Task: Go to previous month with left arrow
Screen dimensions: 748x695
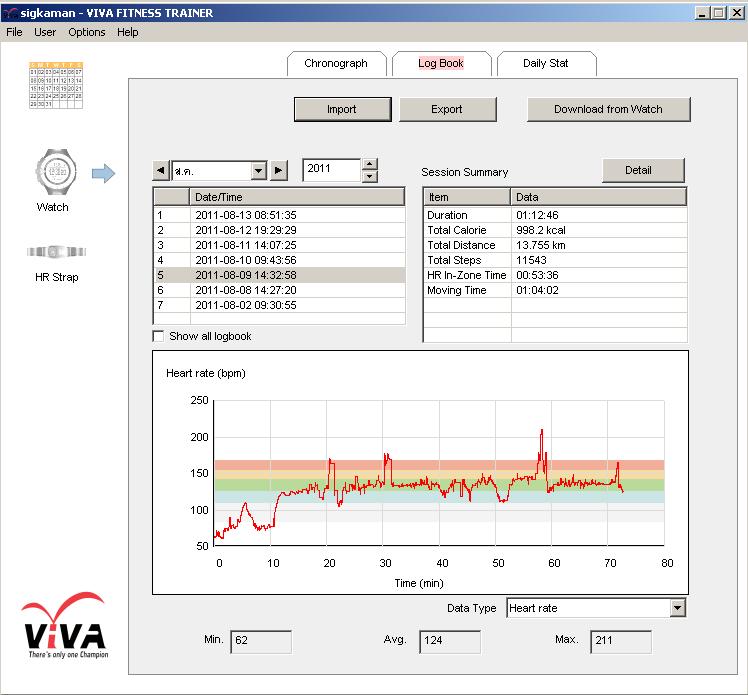Action: pos(161,170)
